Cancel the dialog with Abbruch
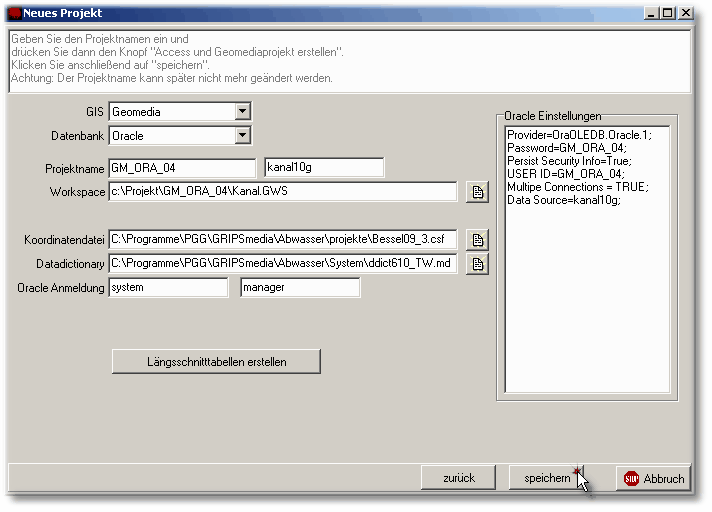This screenshot has height=512, width=712. point(654,478)
